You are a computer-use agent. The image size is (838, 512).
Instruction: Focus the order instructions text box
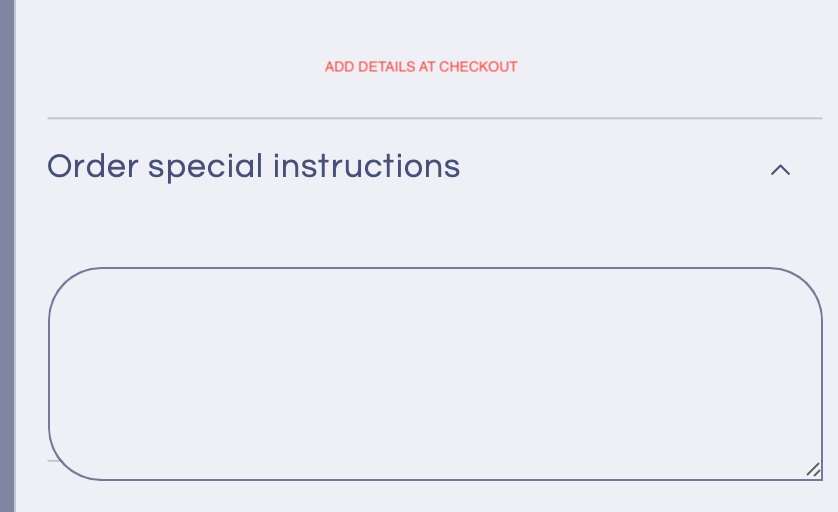[435, 373]
